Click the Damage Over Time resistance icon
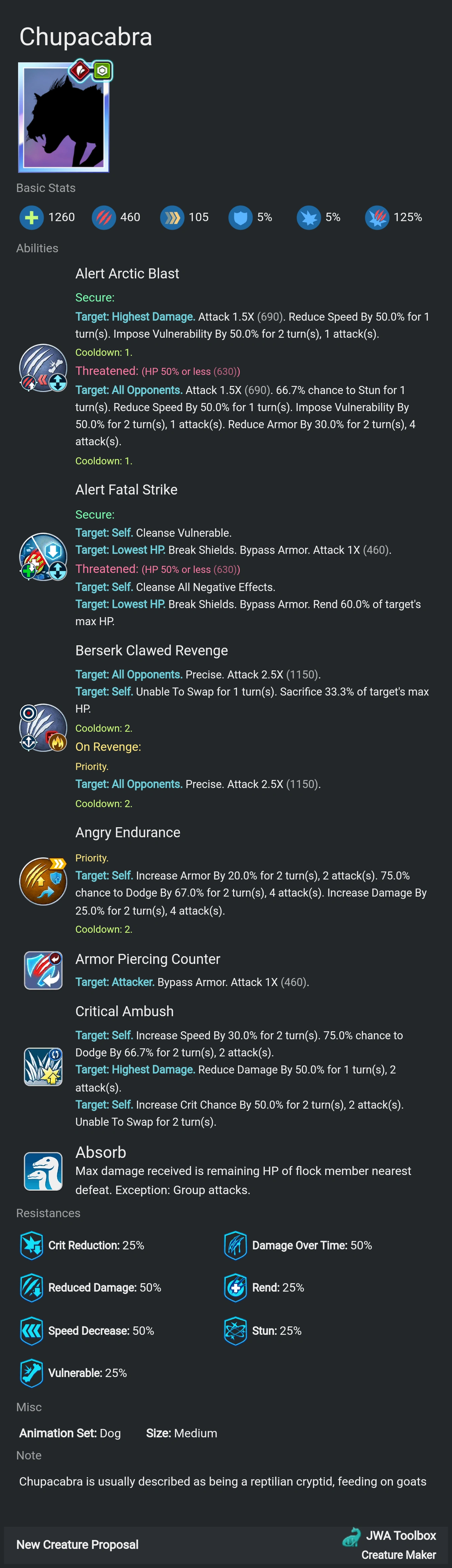Viewport: 452px width, 1568px height. pos(235,1245)
